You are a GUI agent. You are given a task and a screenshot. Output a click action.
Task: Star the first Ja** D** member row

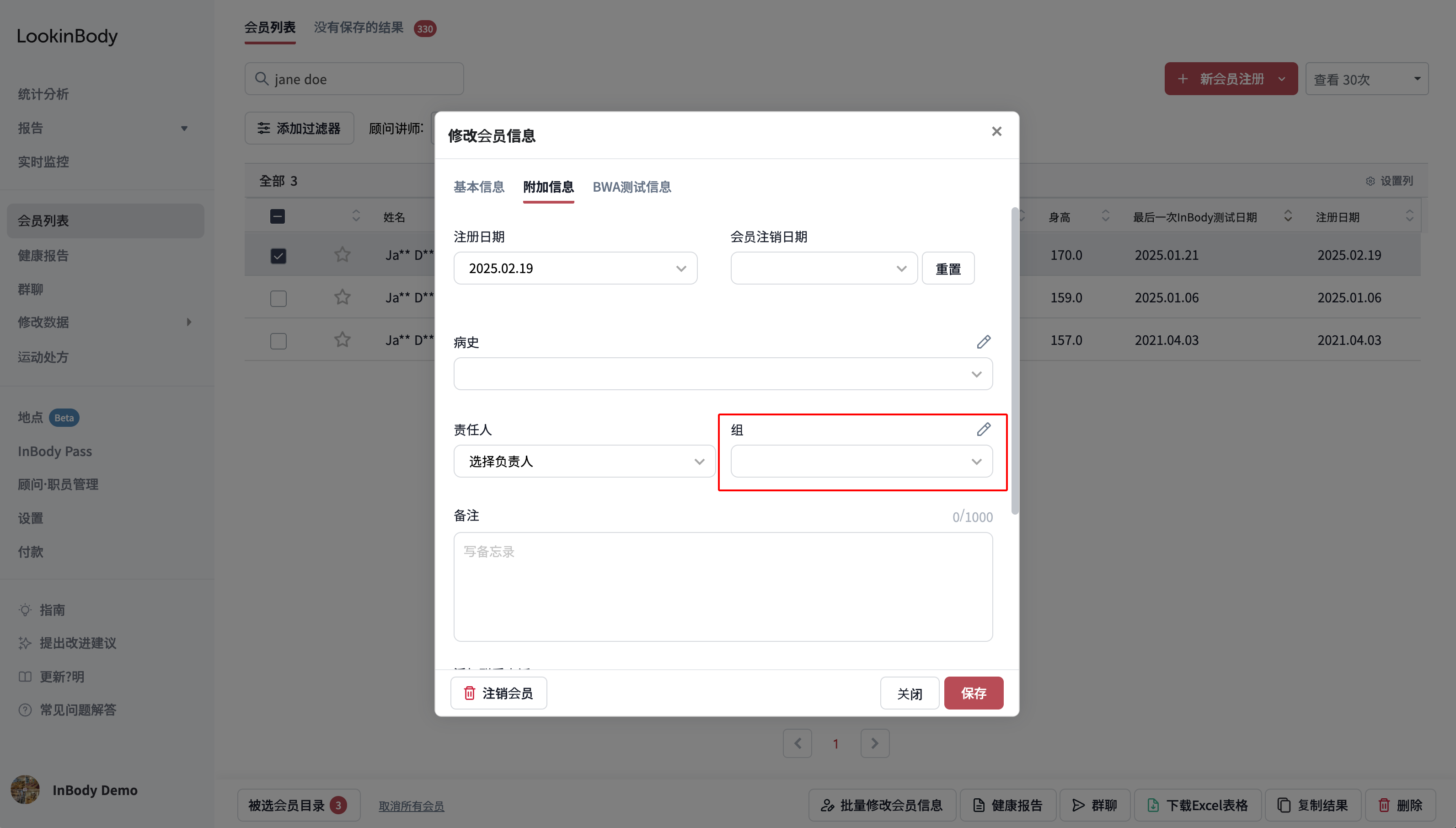pyautogui.click(x=342, y=254)
